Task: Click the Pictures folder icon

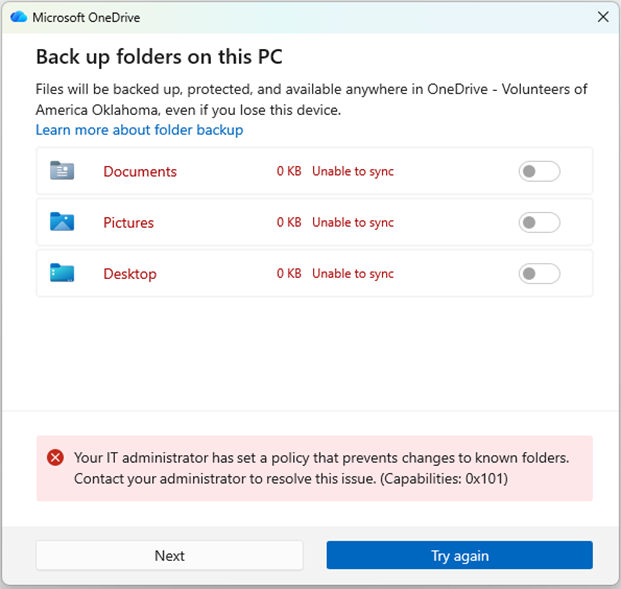Action: (x=62, y=222)
